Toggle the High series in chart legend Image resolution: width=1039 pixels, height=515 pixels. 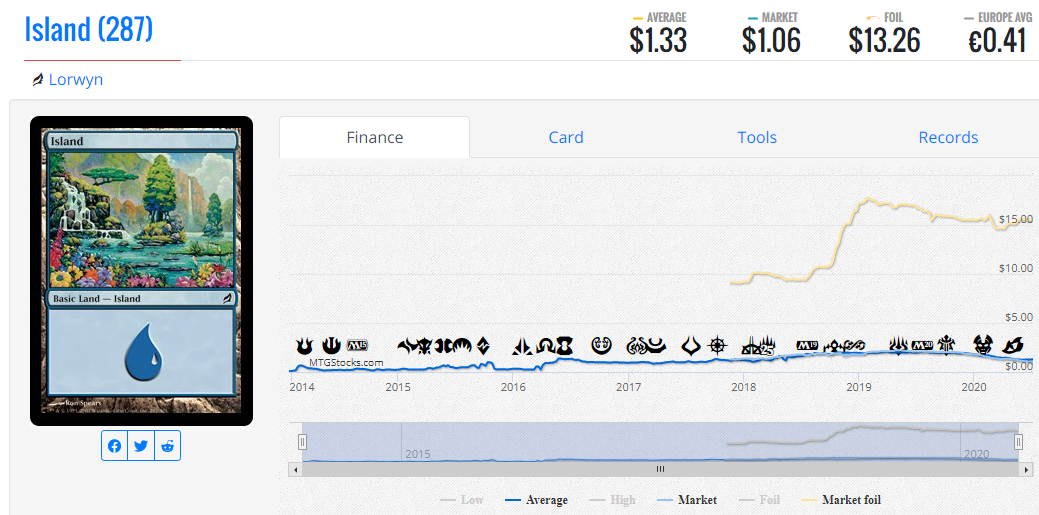pos(613,500)
